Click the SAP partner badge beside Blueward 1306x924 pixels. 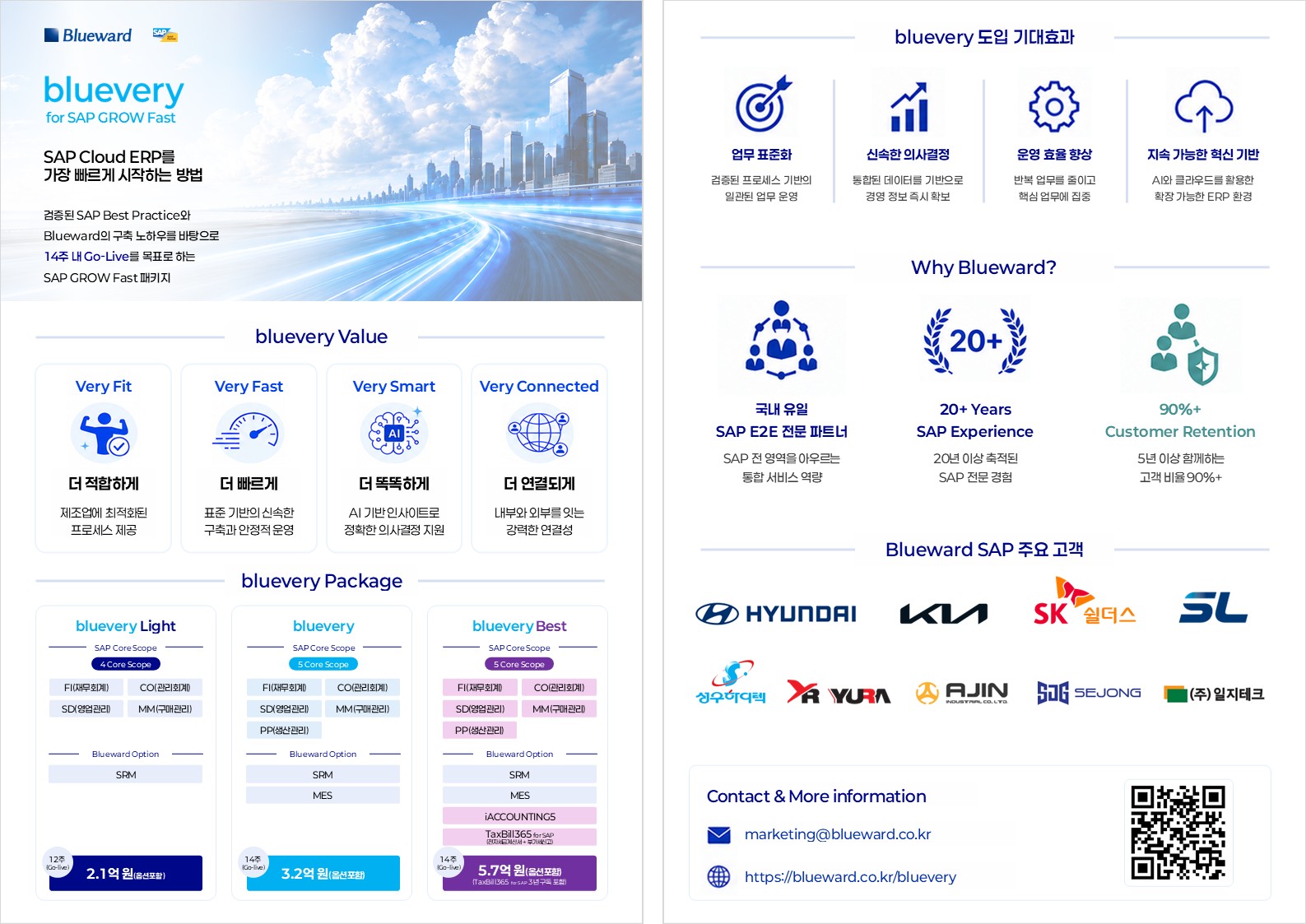tap(165, 35)
